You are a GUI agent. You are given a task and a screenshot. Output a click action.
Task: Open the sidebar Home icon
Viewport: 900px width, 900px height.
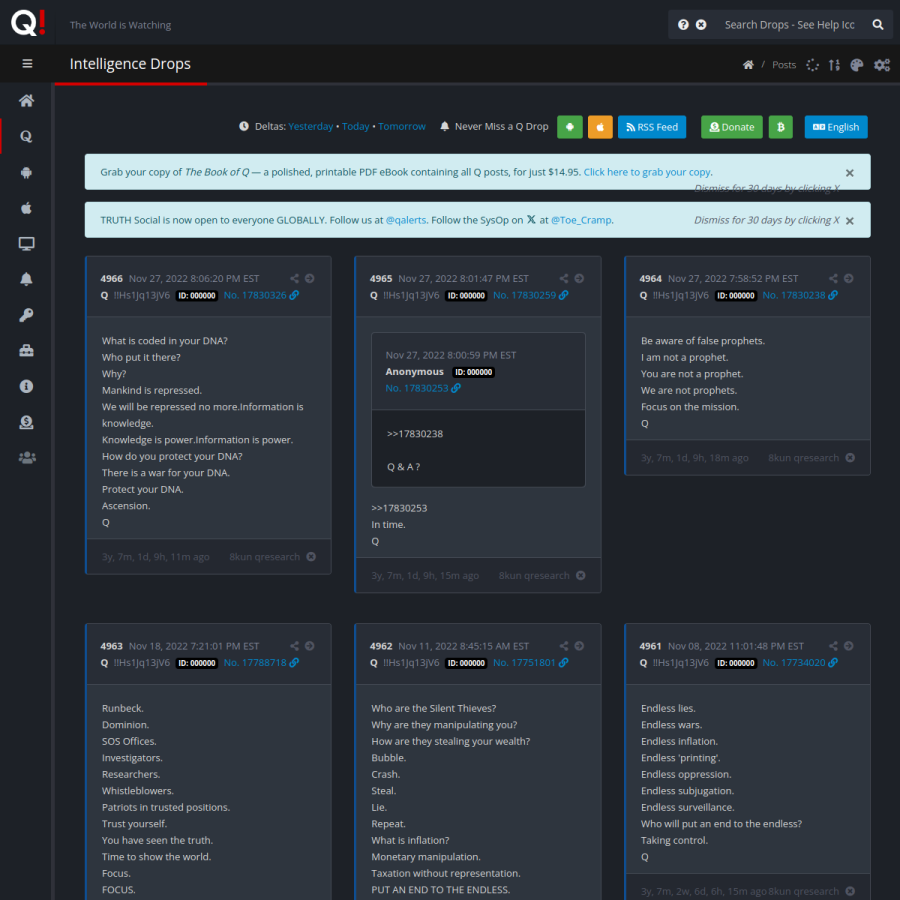(26, 101)
